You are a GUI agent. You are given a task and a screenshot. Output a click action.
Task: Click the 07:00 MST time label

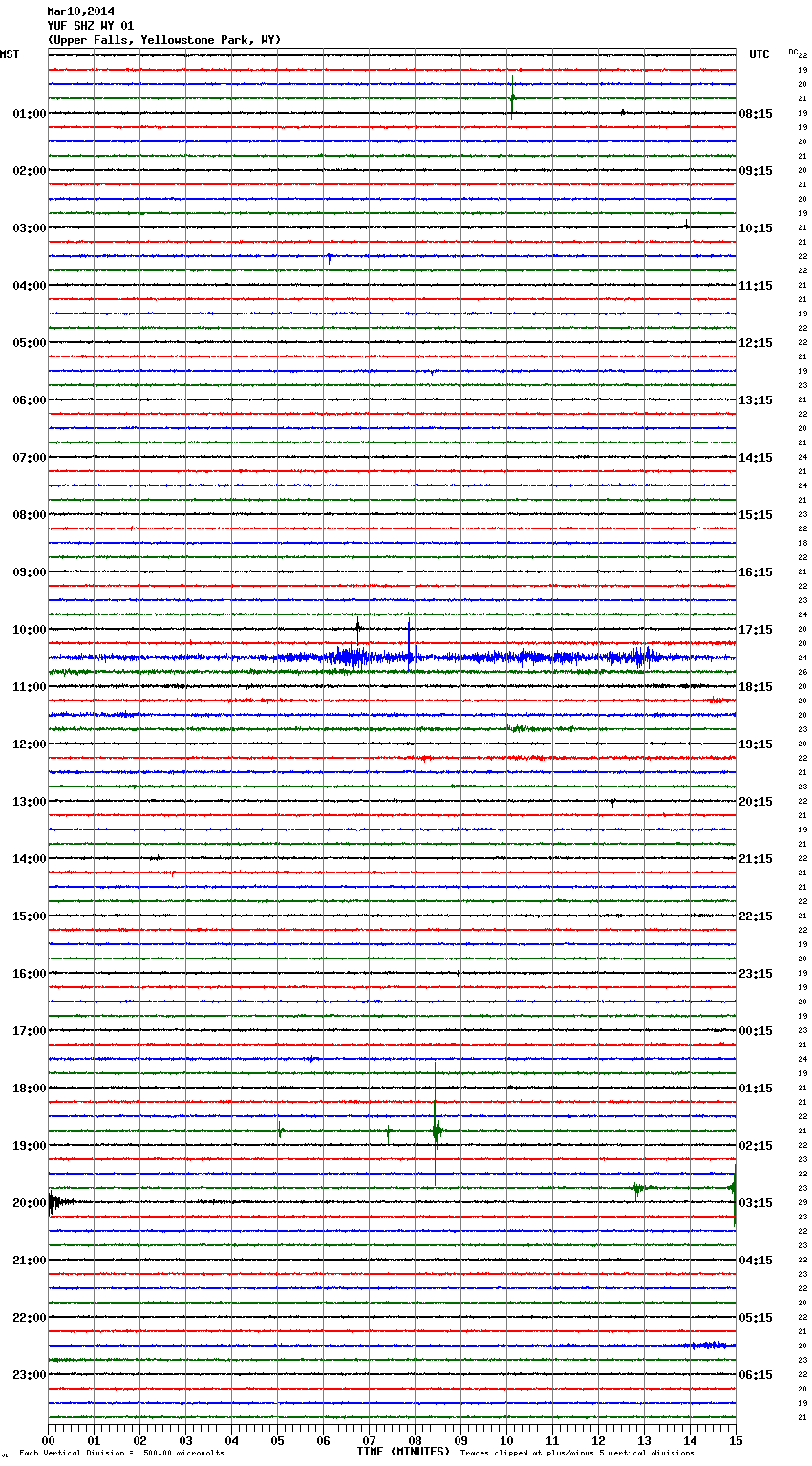click(30, 458)
